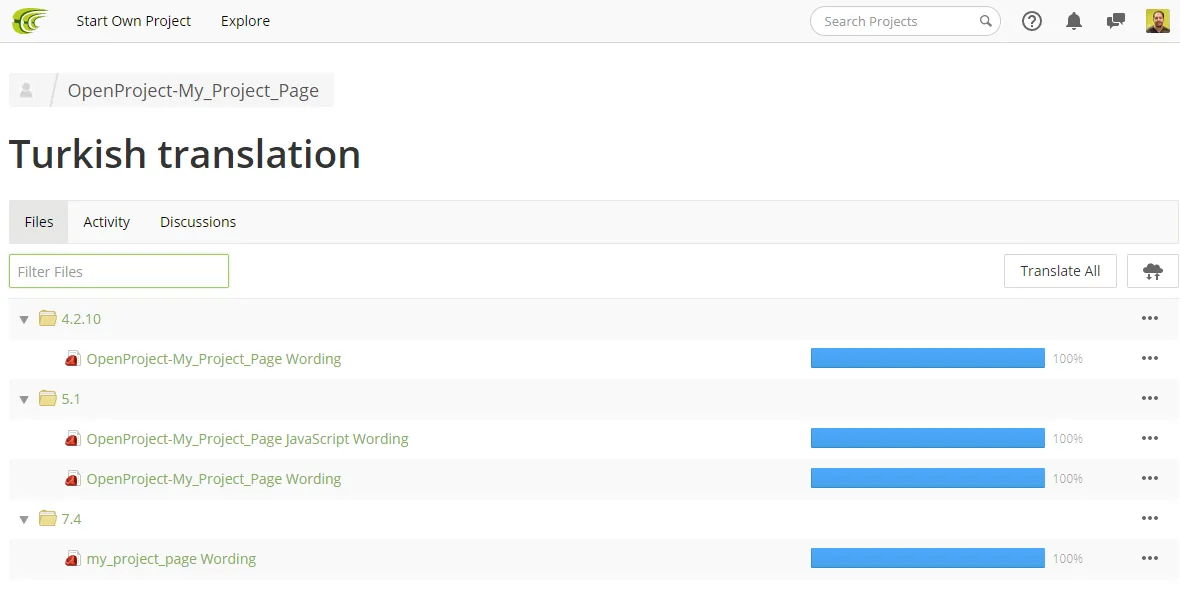The height and width of the screenshot is (594, 1180).
Task: Open 4.2.10 OpenProject-My_Project_Page Wording file
Action: [214, 358]
